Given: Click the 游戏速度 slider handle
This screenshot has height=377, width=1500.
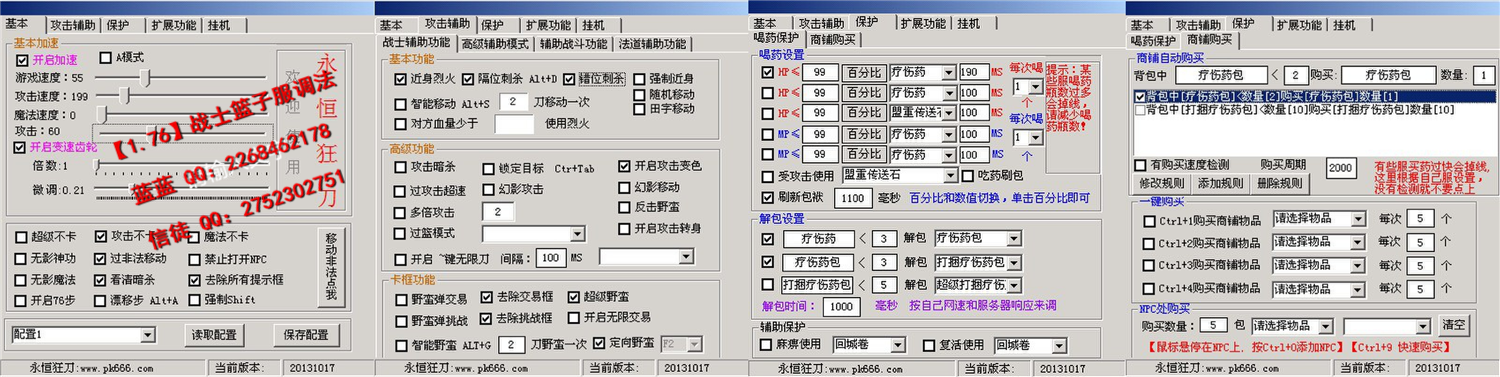Looking at the screenshot, I should tap(145, 77).
